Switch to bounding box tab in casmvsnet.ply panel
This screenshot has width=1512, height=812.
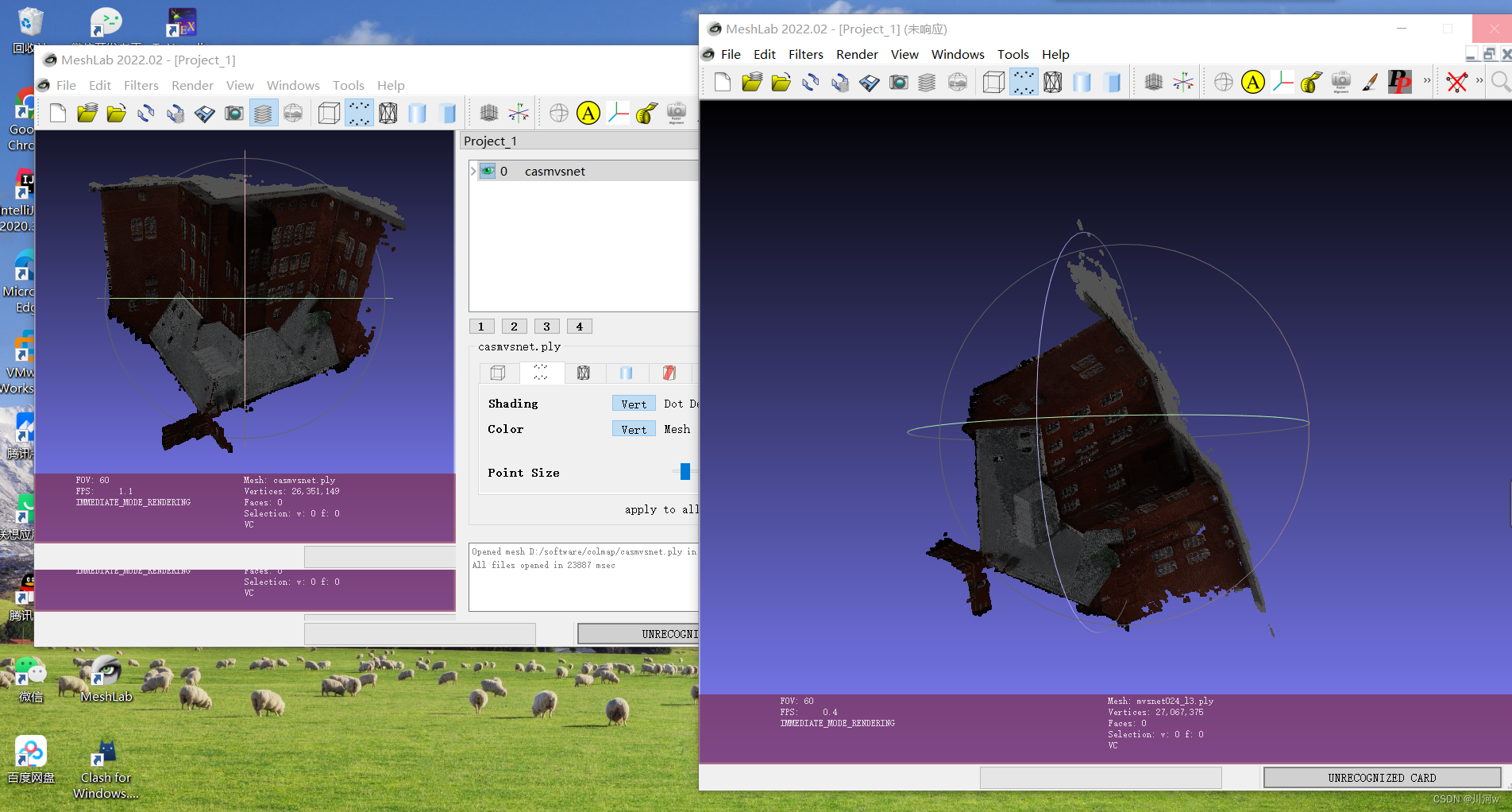[498, 373]
